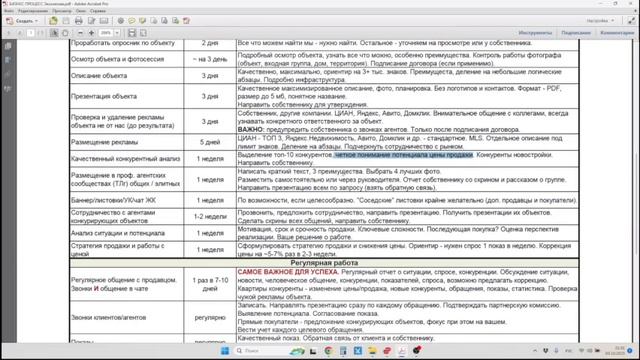Click the Open file folder icon
The height and width of the screenshot is (360, 640).
click(53, 21)
